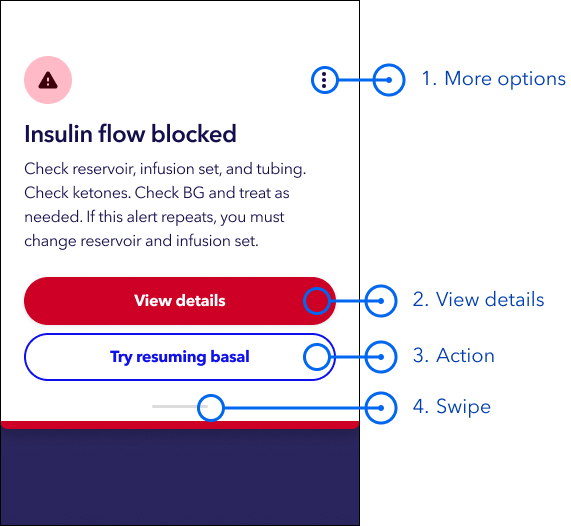The width and height of the screenshot is (571, 526).
Task: Click blue marker ring at swipe handle end
Action: (x=211, y=408)
